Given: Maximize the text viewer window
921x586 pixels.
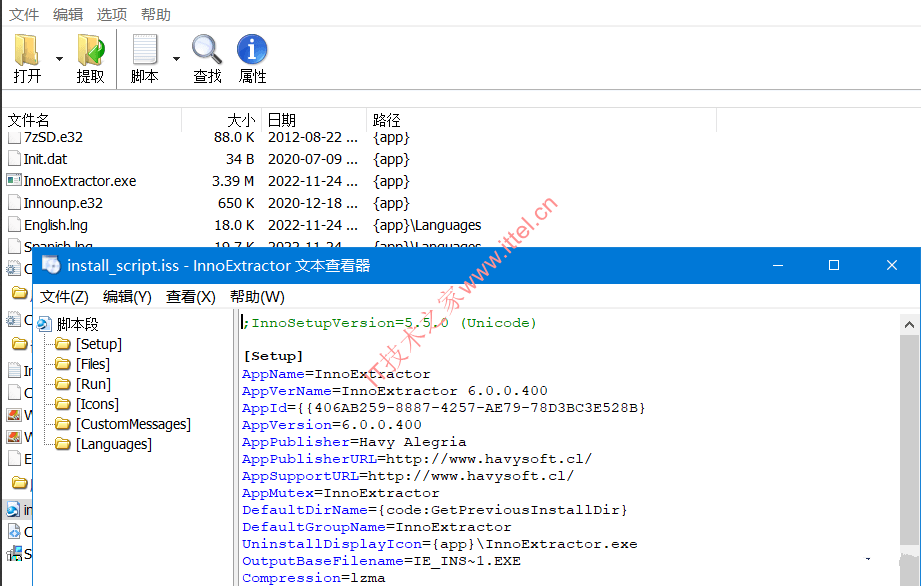Looking at the screenshot, I should click(x=833, y=265).
